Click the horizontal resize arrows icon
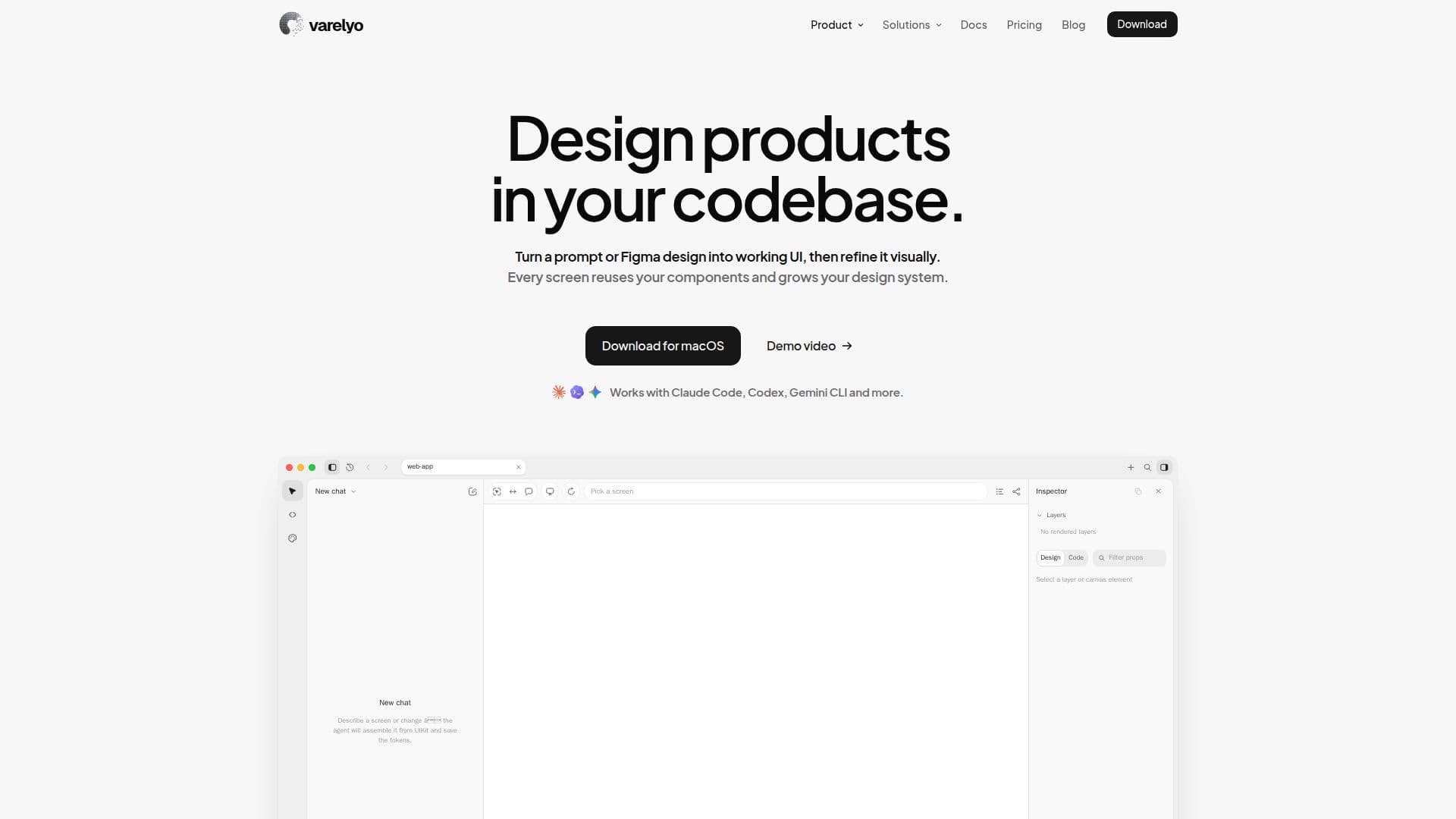The image size is (1456, 819). pos(513,491)
